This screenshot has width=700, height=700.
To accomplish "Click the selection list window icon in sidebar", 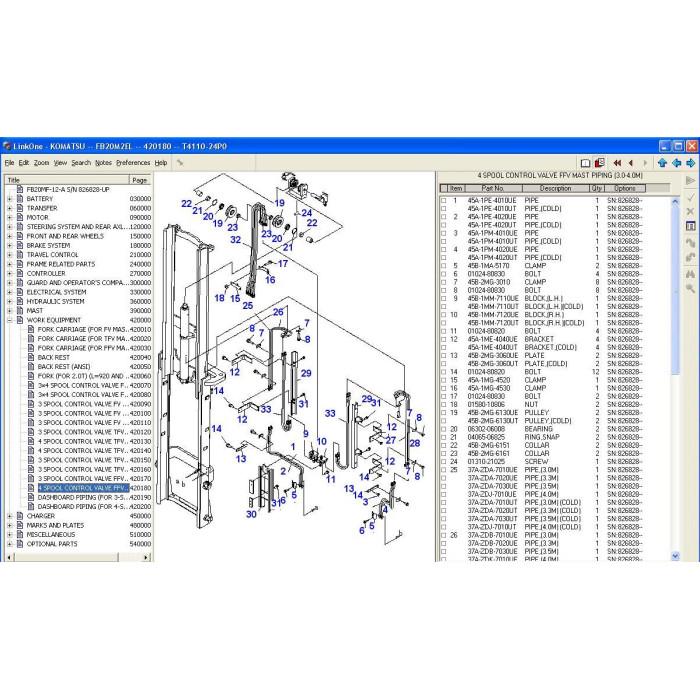I will 690,226.
